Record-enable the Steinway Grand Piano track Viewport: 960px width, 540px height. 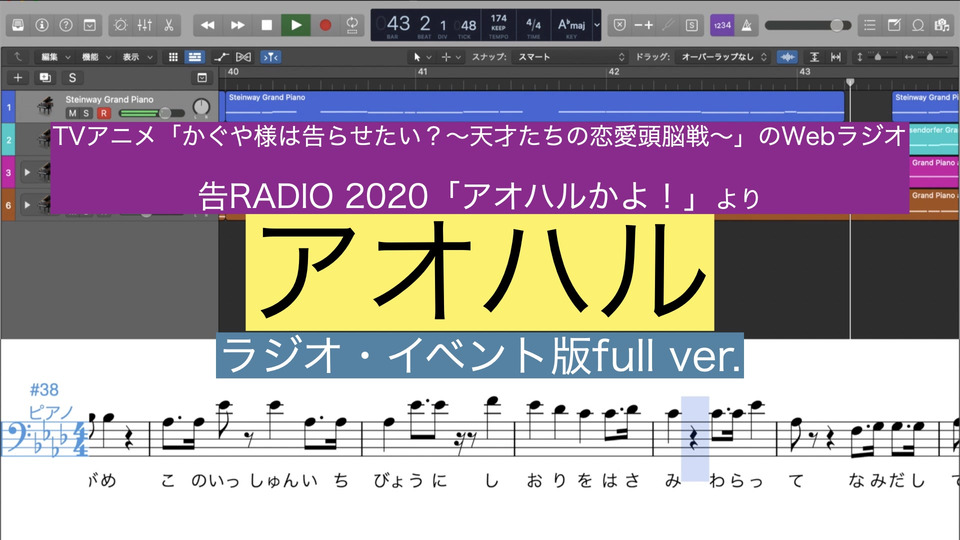[104, 113]
